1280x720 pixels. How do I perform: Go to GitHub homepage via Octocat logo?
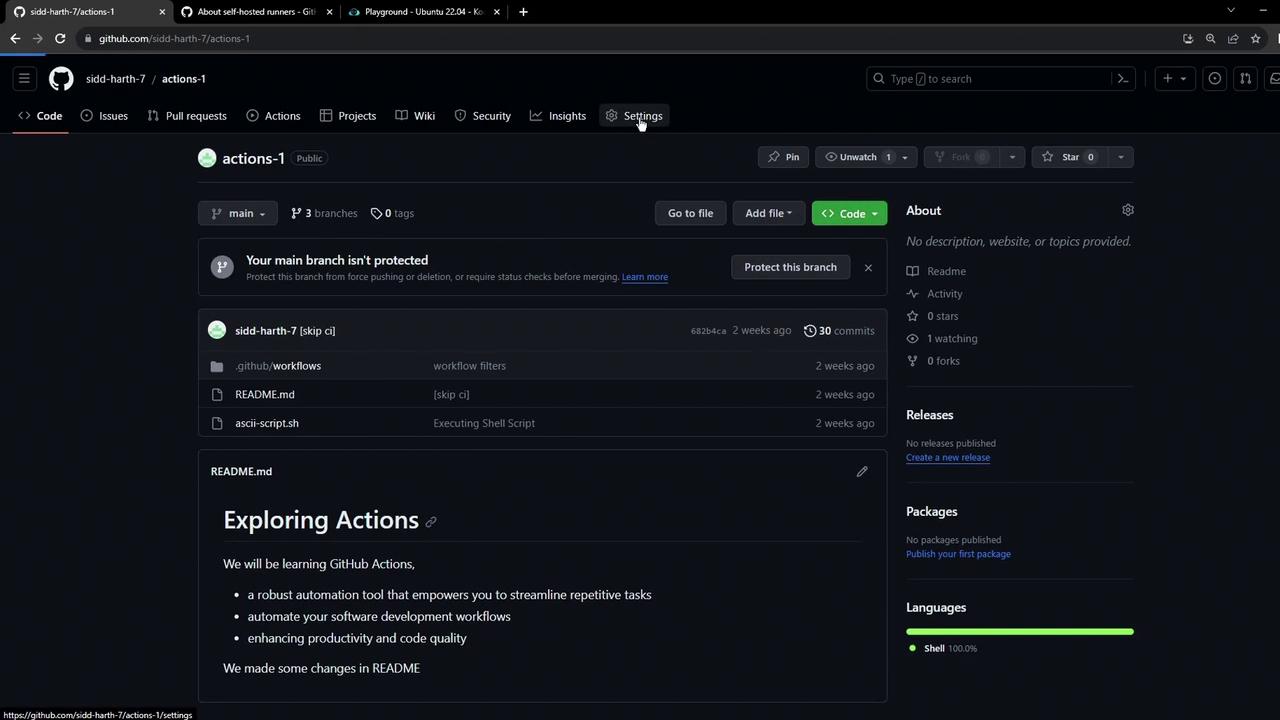tap(61, 79)
